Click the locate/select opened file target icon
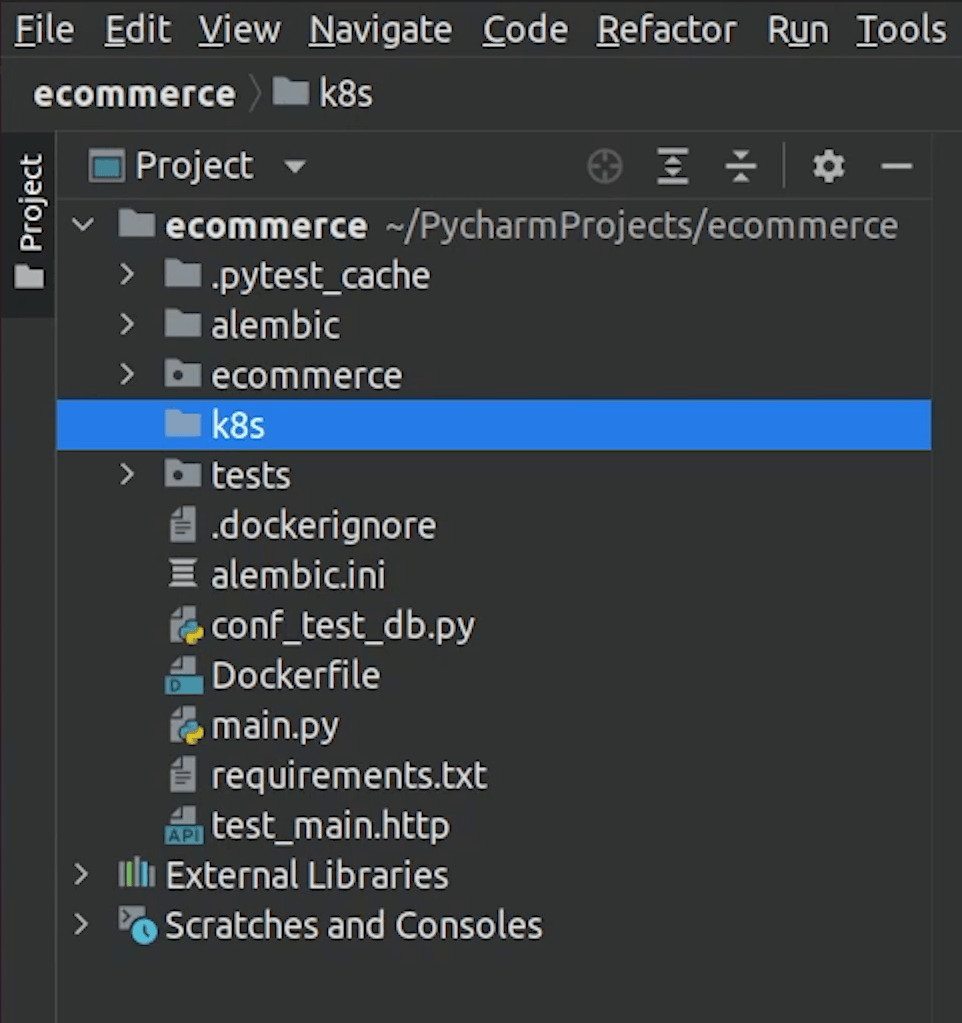The width and height of the screenshot is (962, 1023). click(604, 166)
